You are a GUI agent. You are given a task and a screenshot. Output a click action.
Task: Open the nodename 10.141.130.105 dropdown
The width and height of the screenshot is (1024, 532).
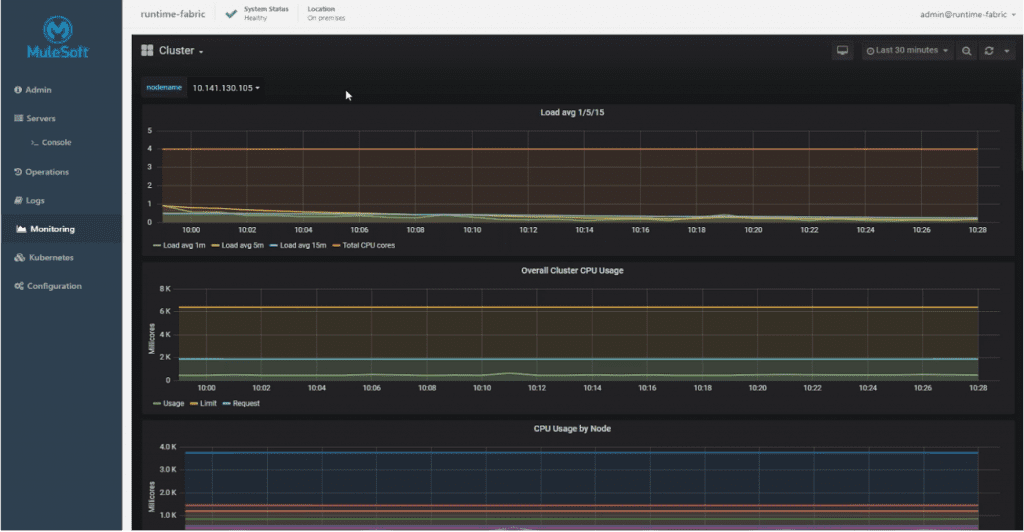click(x=226, y=88)
